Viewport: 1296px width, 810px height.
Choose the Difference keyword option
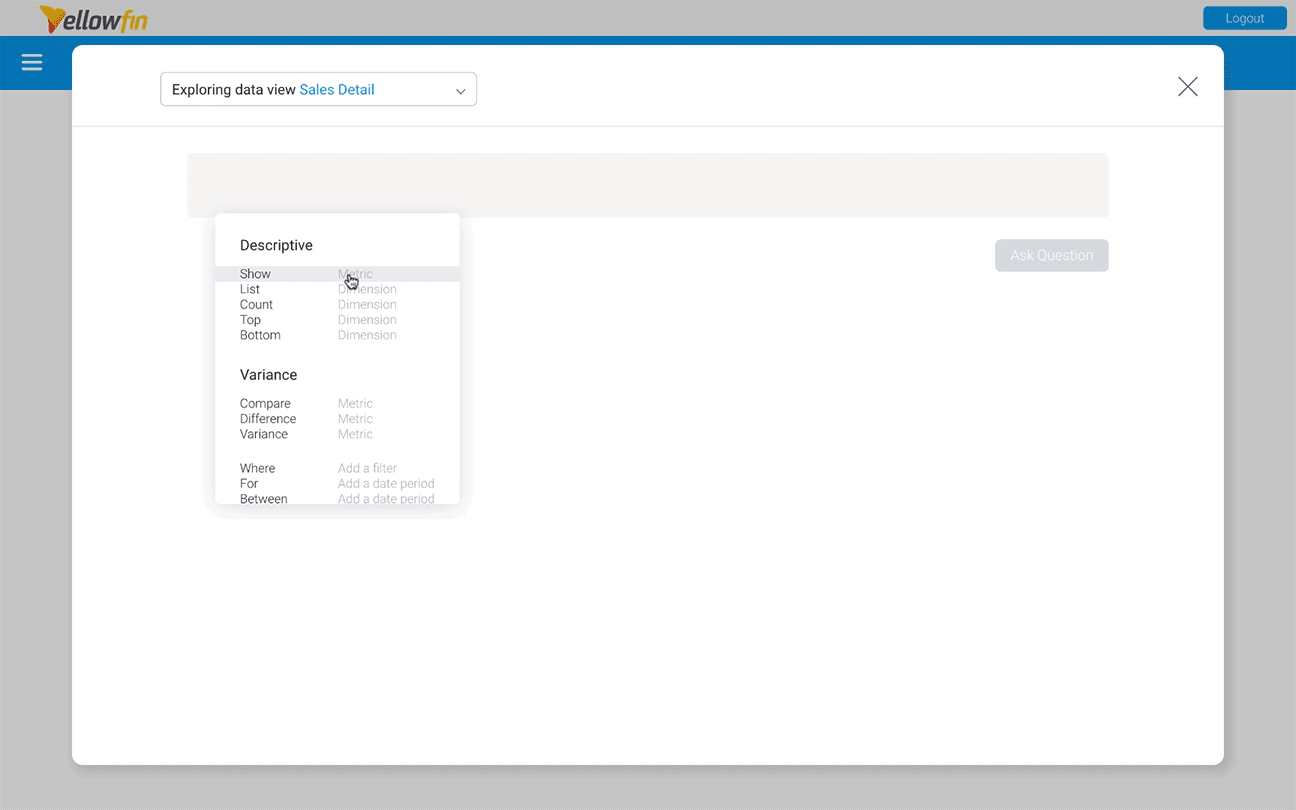268,419
